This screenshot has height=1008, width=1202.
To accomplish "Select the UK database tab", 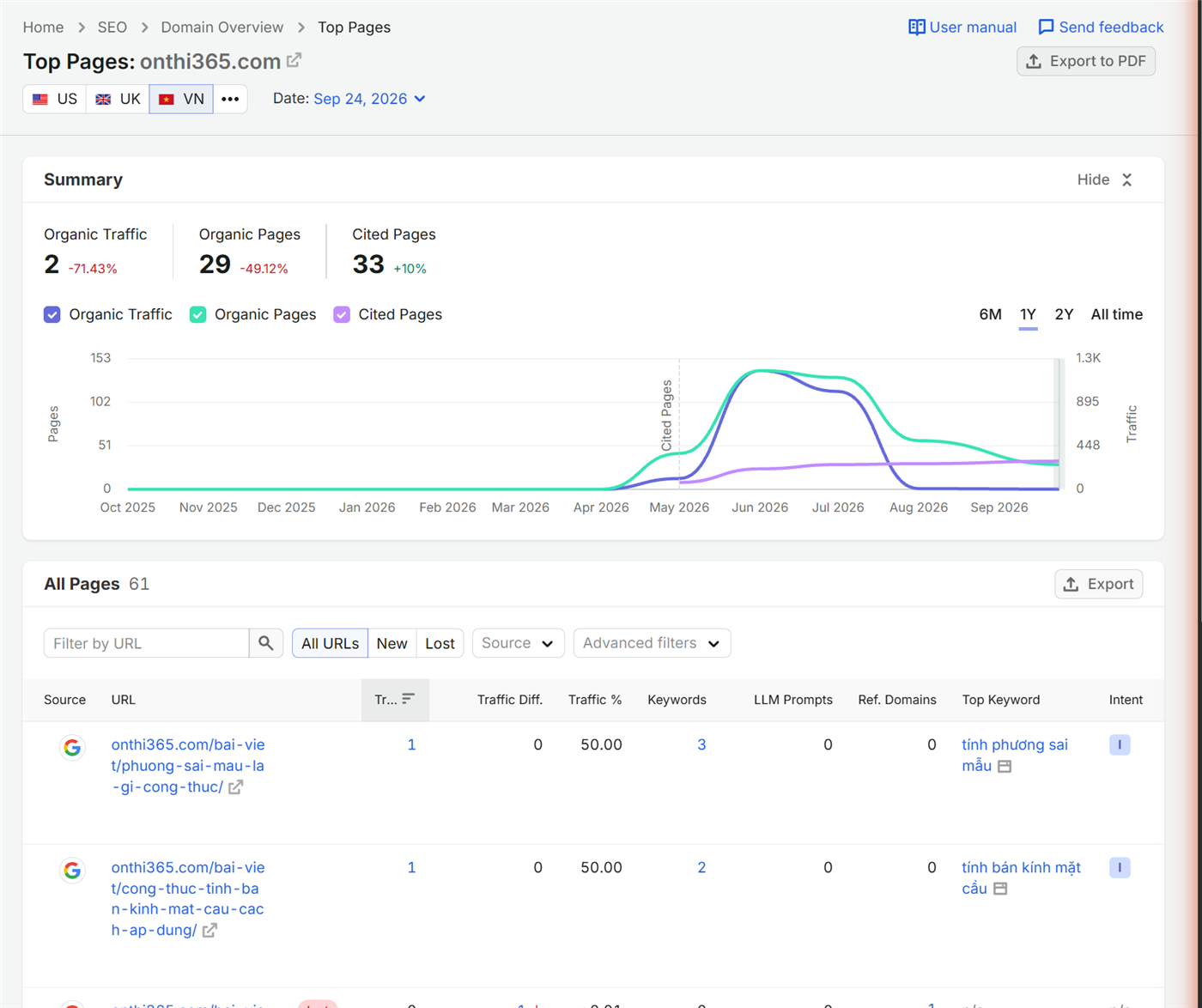I will pyautogui.click(x=118, y=99).
